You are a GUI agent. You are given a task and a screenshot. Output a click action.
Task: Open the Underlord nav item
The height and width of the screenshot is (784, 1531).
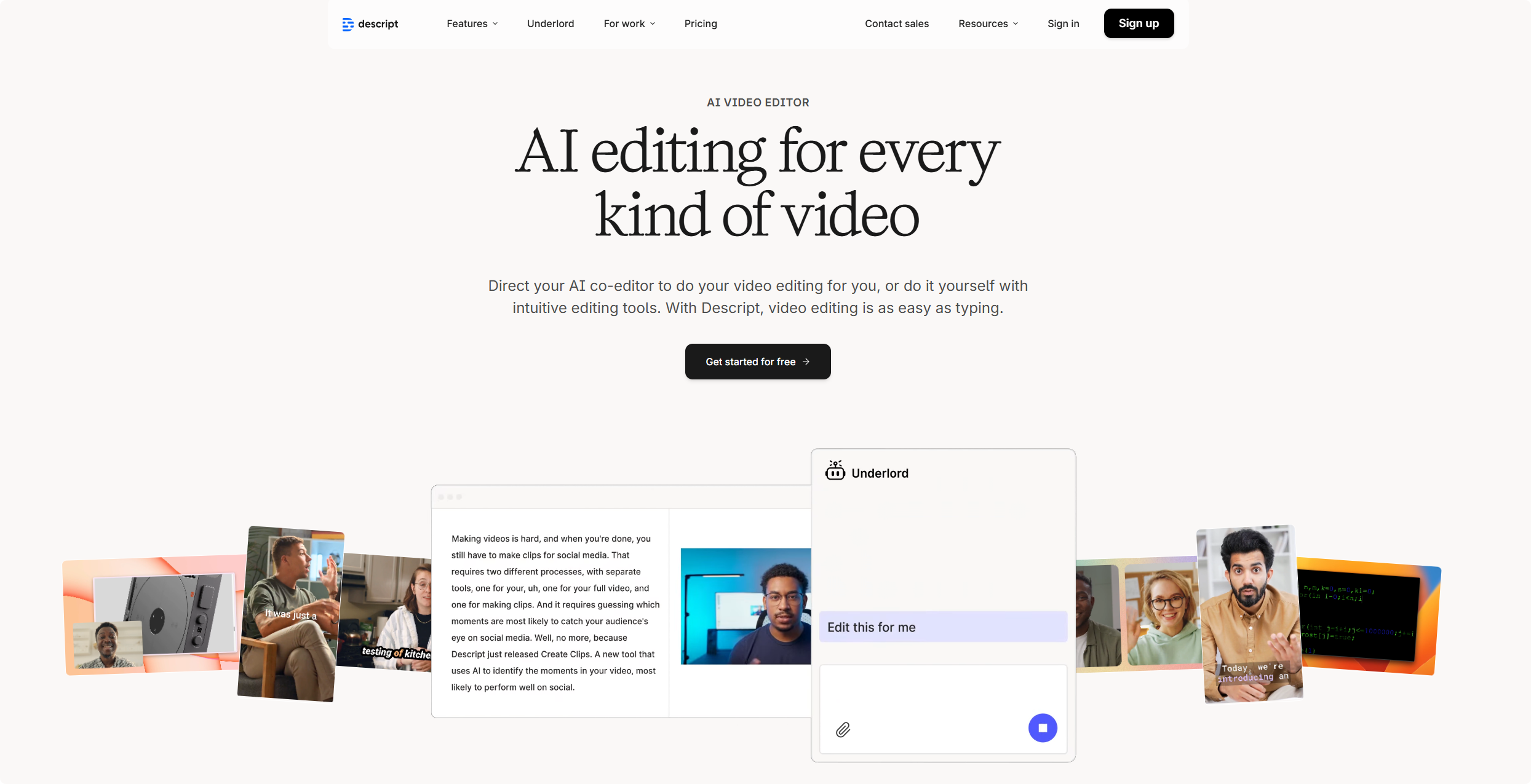pyautogui.click(x=550, y=23)
